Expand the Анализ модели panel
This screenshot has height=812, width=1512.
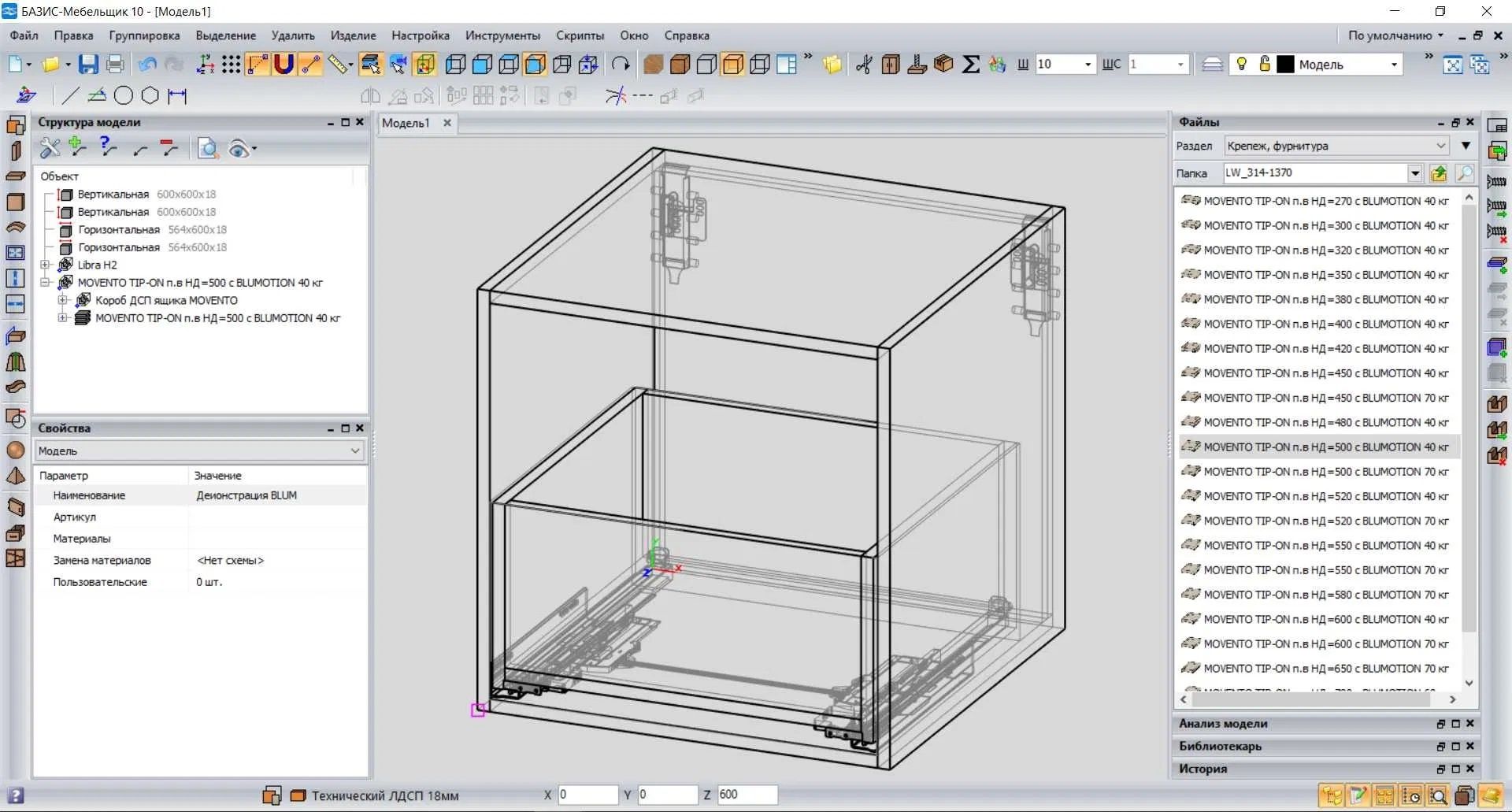tap(1223, 724)
